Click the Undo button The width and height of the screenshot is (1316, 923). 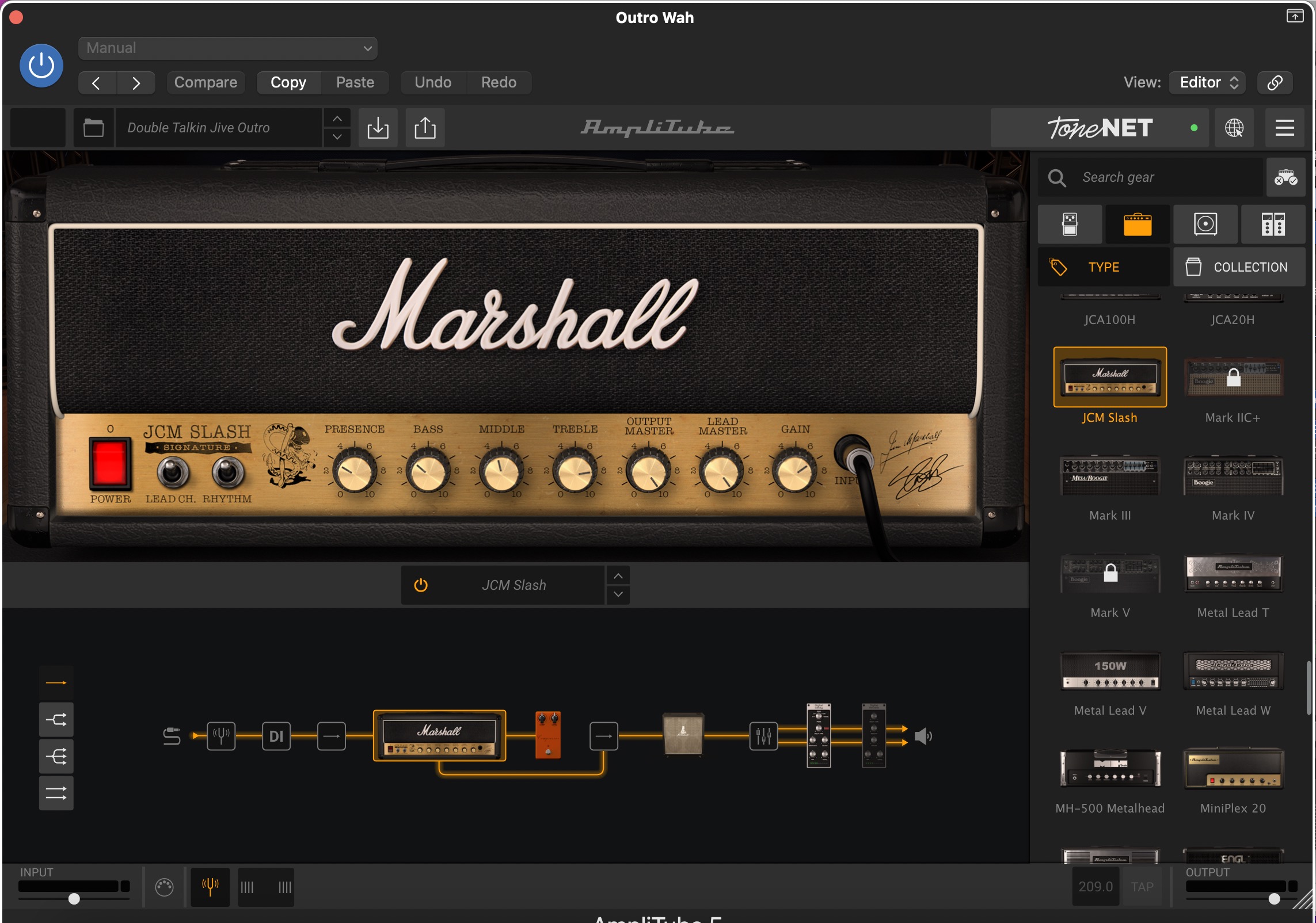433,82
